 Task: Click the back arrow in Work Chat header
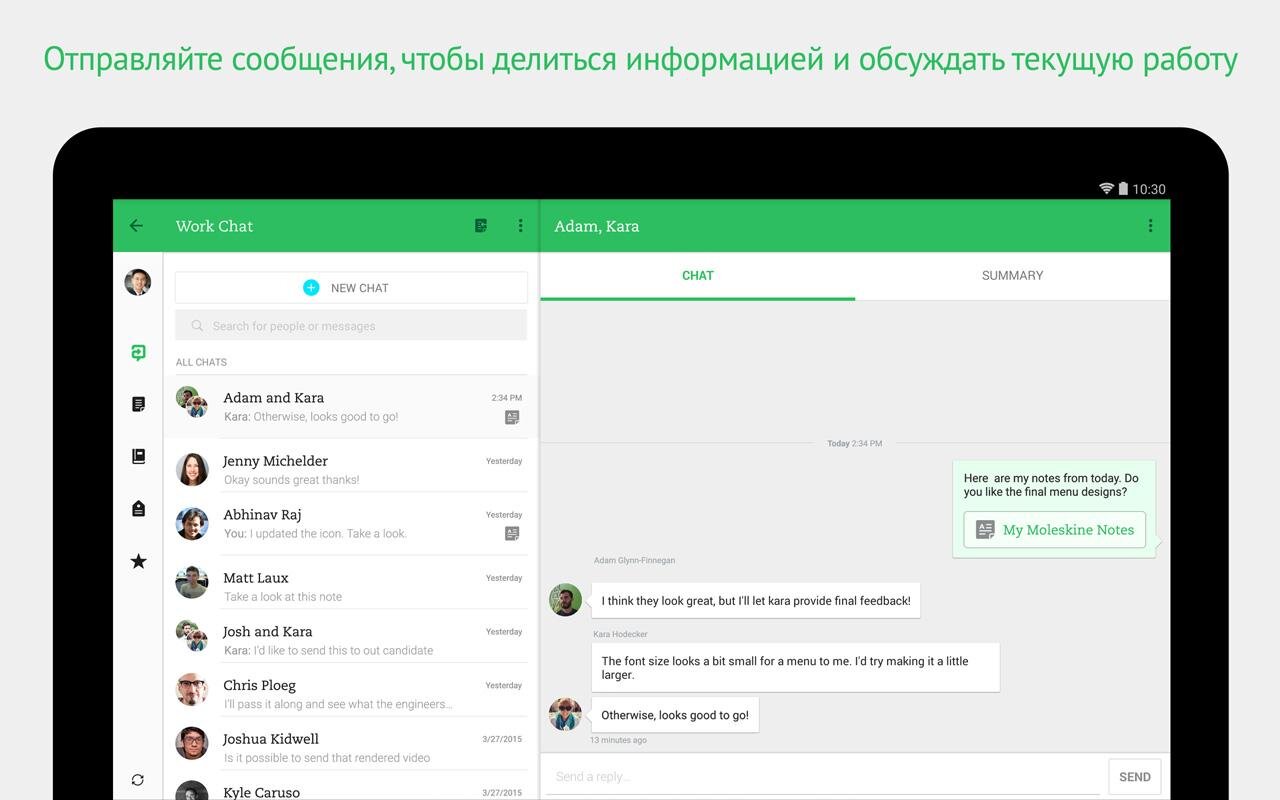[x=136, y=226]
